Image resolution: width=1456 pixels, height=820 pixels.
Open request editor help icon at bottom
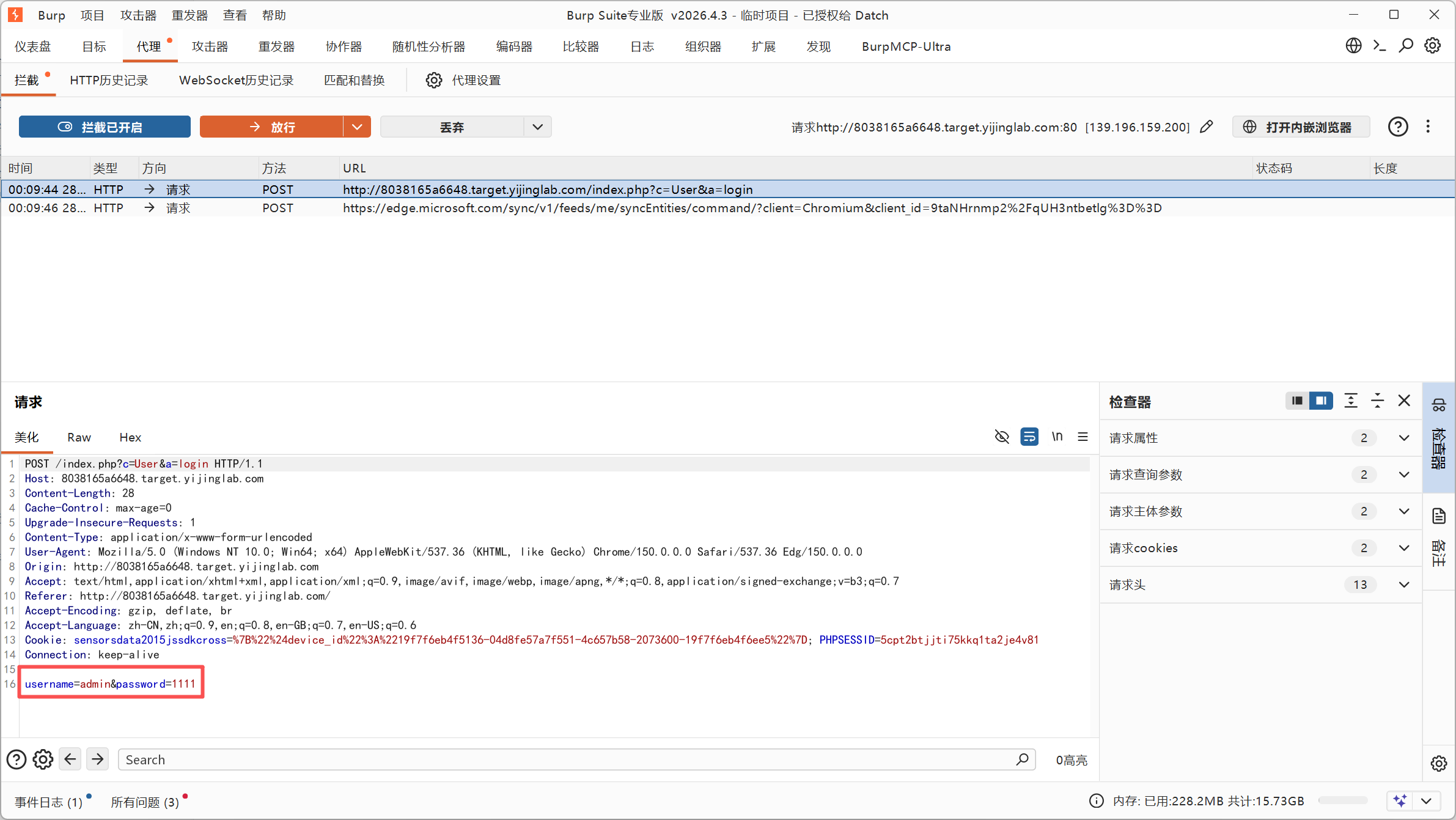[17, 759]
